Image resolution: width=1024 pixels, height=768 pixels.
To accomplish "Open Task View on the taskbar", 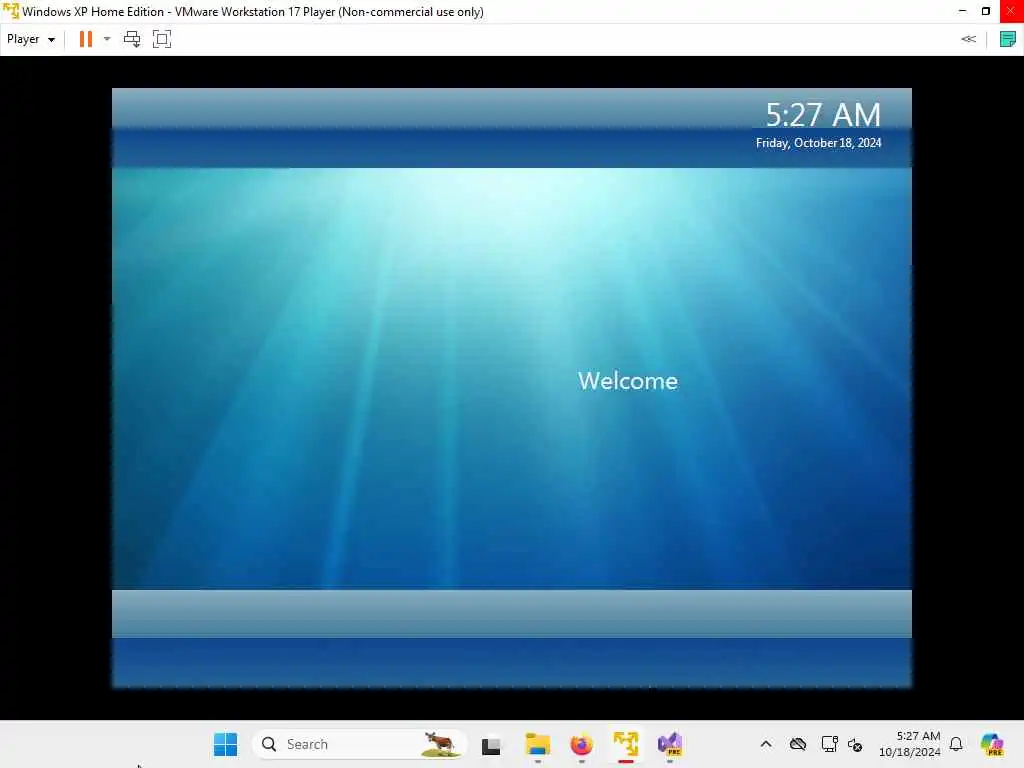I will click(x=491, y=745).
